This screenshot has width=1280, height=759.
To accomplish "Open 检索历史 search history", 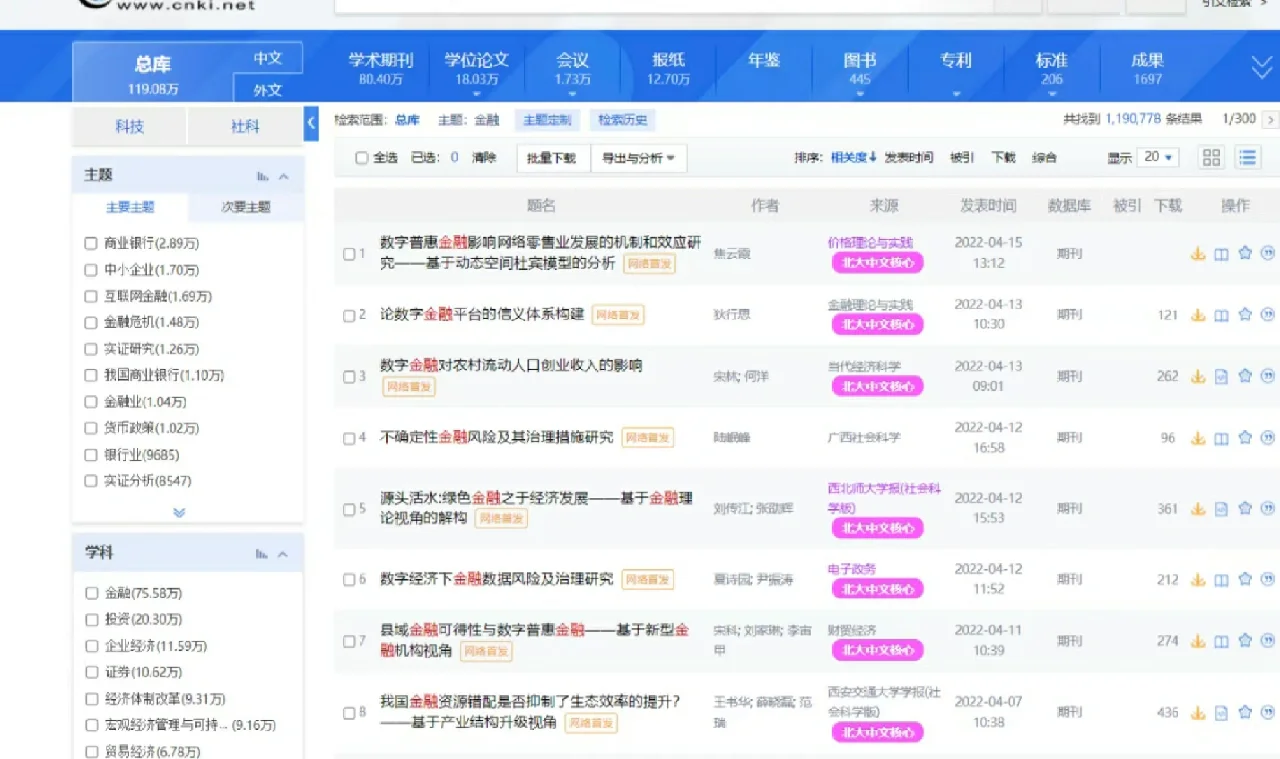I will 622,118.
